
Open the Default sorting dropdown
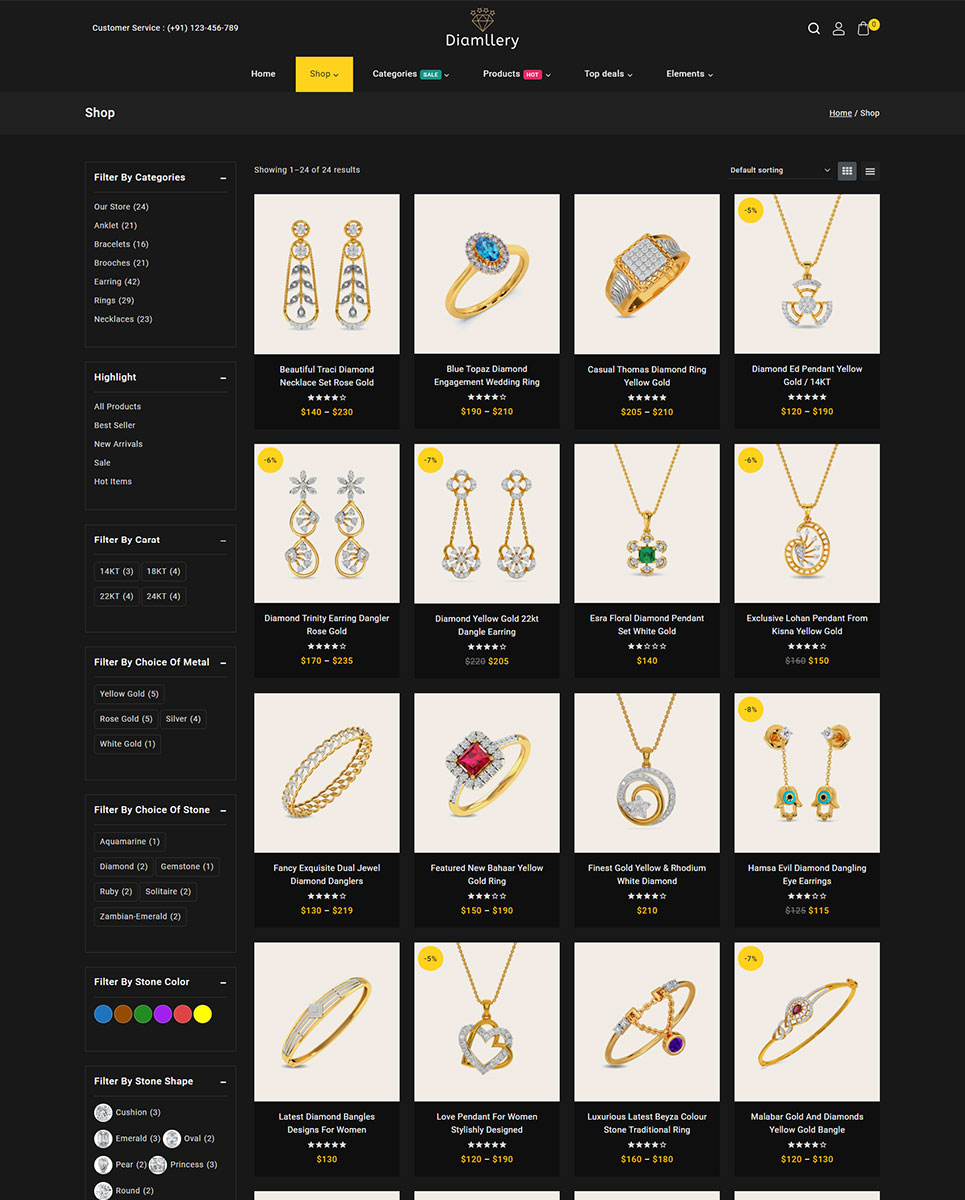(780, 170)
